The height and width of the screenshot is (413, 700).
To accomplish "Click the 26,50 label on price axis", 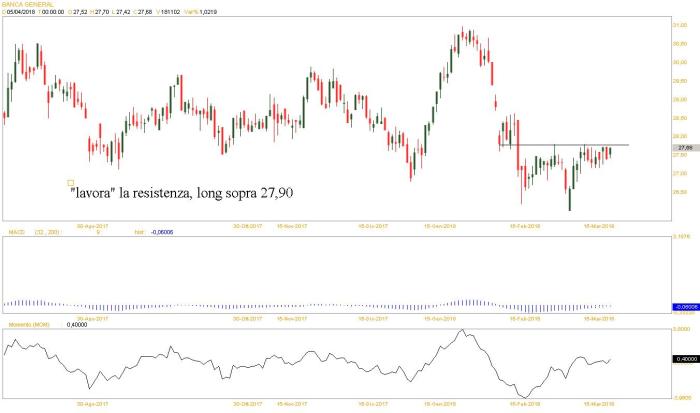I will (679, 192).
